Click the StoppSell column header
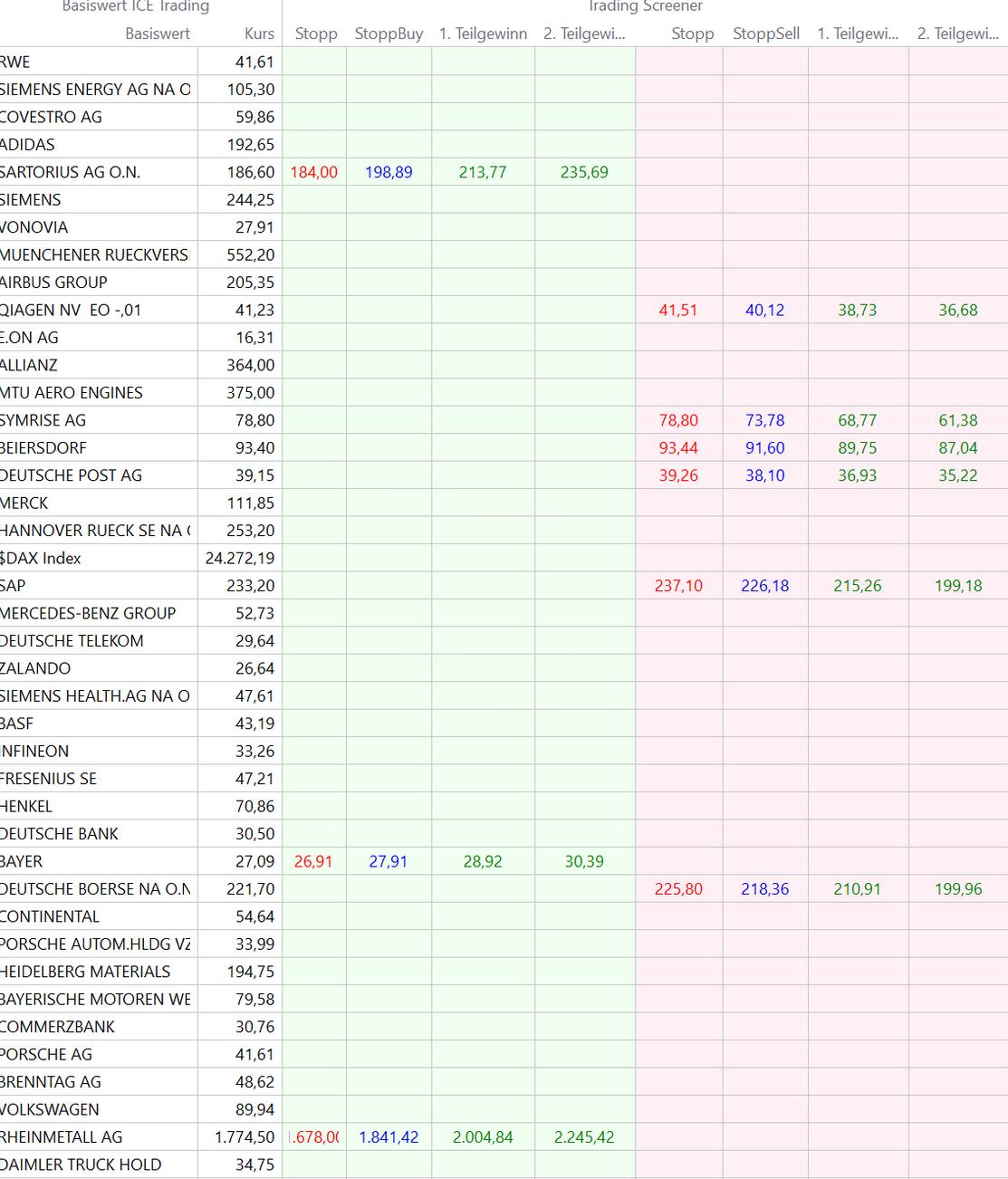 [x=765, y=34]
